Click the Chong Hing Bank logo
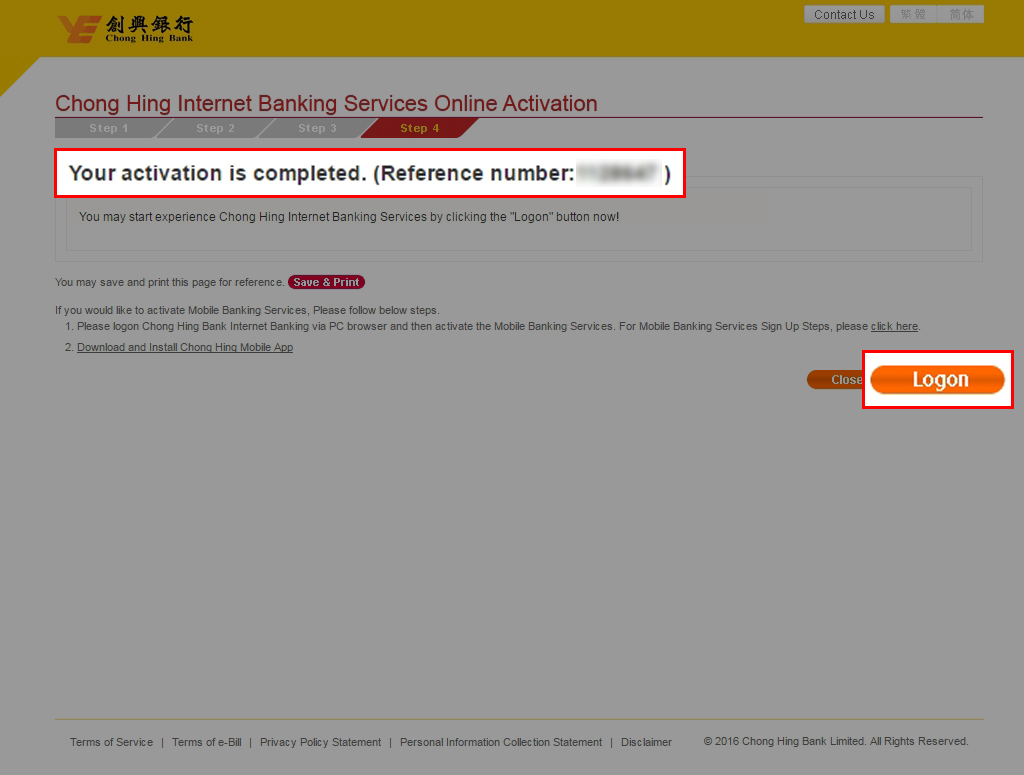The image size is (1024, 775). point(125,29)
